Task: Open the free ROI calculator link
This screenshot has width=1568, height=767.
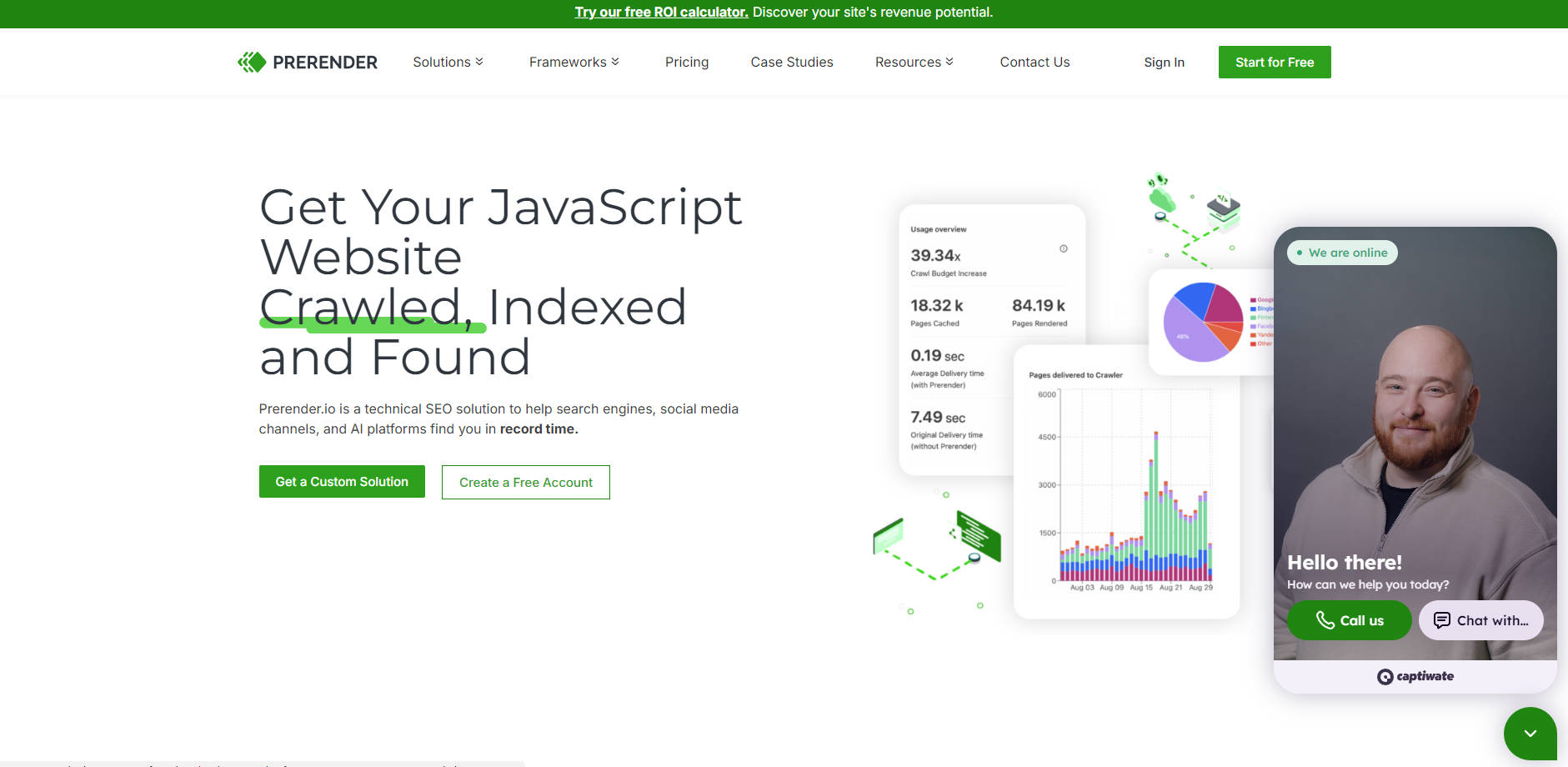Action: click(x=661, y=13)
